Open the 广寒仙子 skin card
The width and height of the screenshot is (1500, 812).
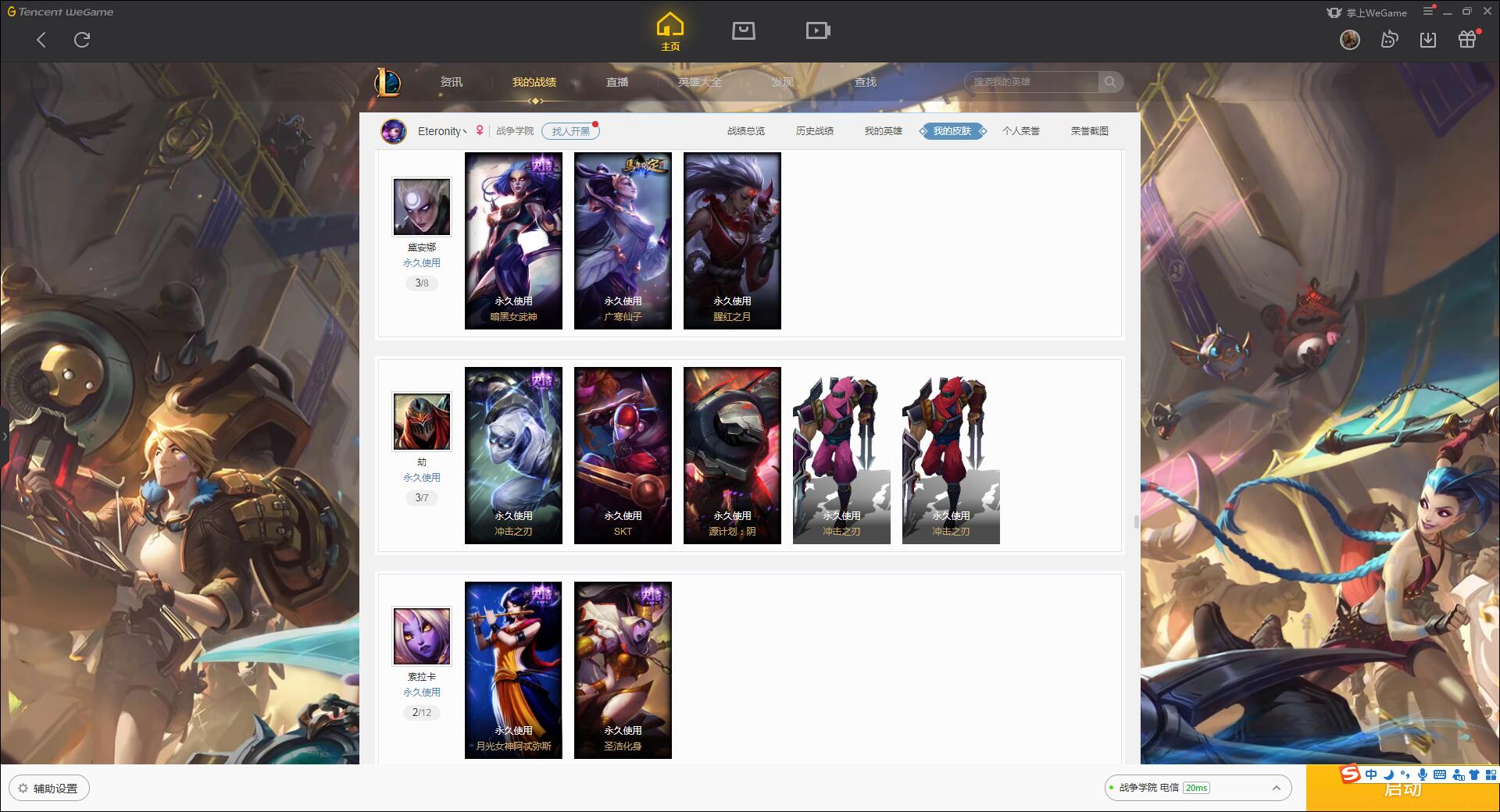tap(623, 240)
